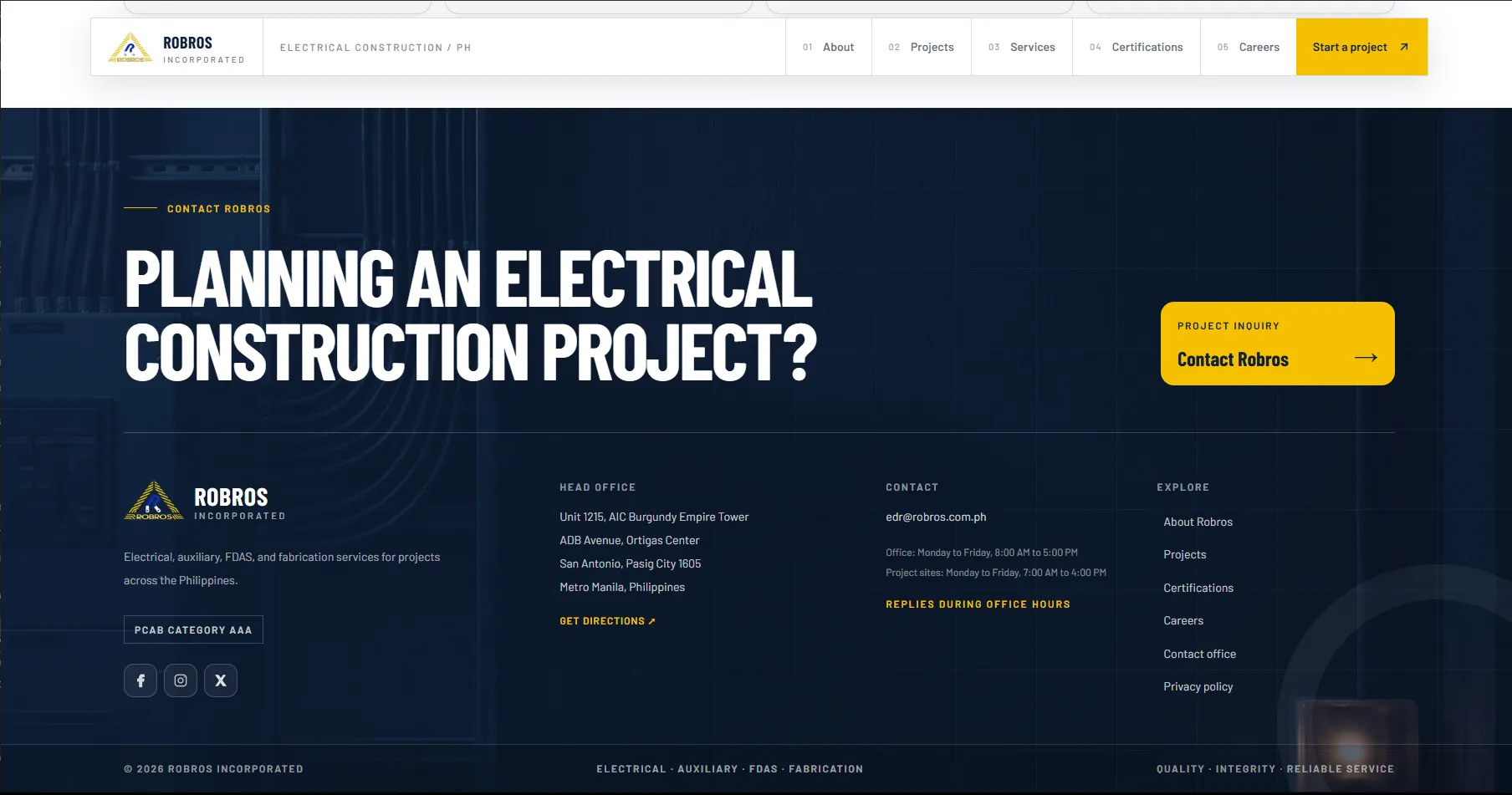Open Contact office footer link

pos(1199,655)
